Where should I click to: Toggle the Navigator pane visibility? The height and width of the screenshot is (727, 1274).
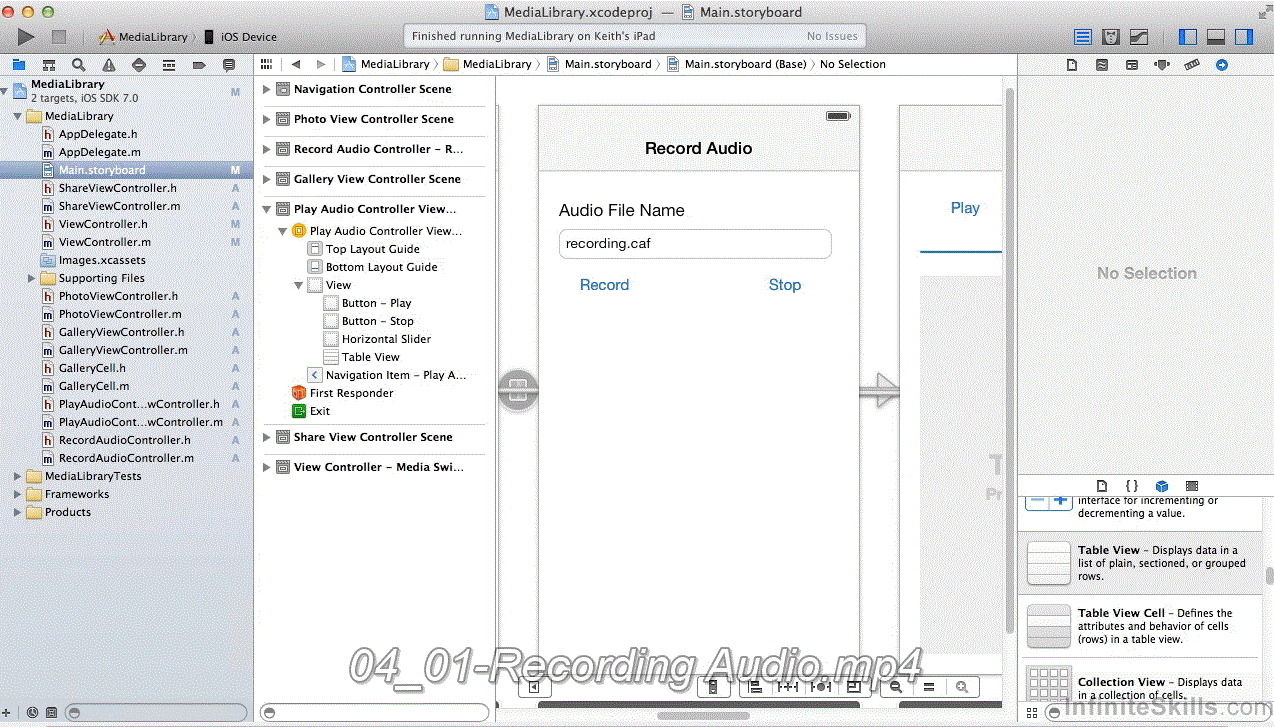click(x=1188, y=37)
